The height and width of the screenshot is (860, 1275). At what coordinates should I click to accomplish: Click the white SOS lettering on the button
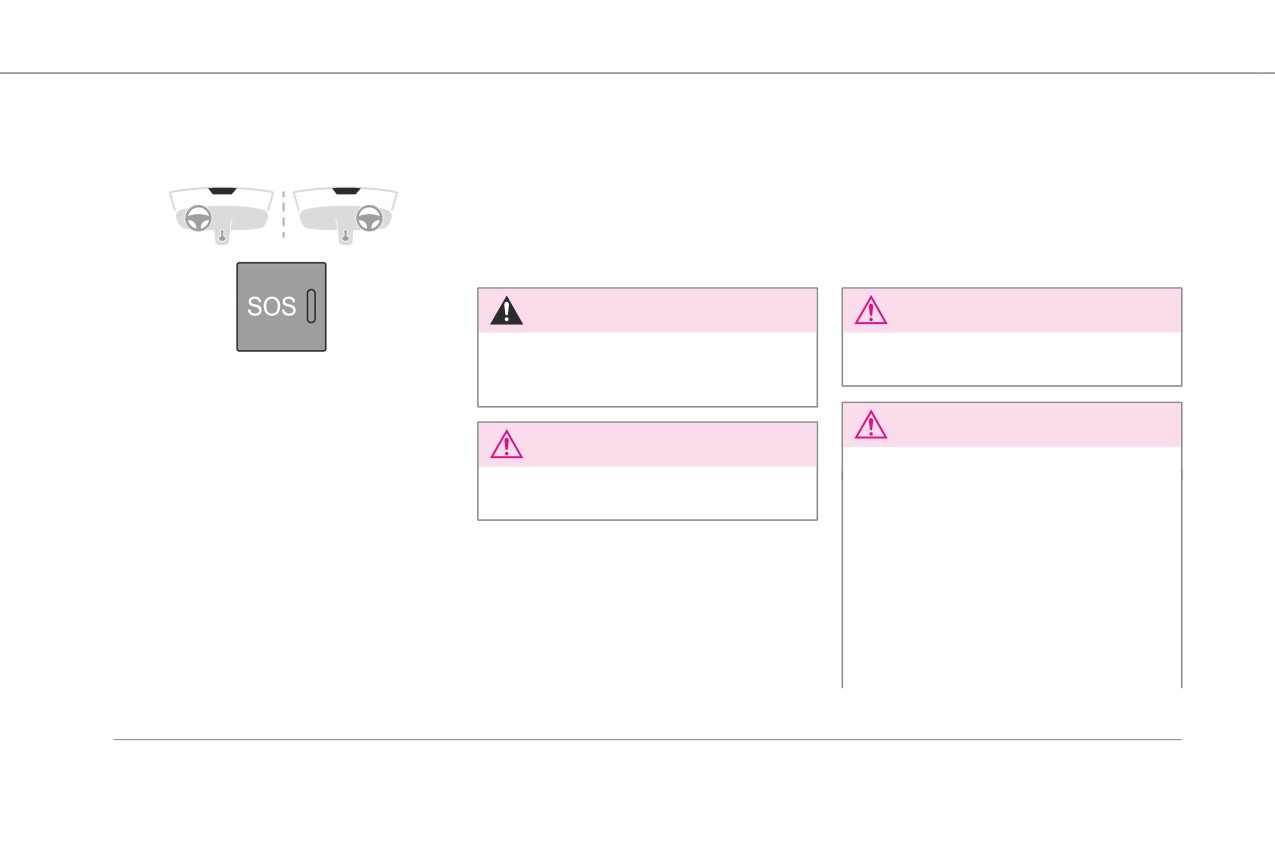(x=271, y=307)
